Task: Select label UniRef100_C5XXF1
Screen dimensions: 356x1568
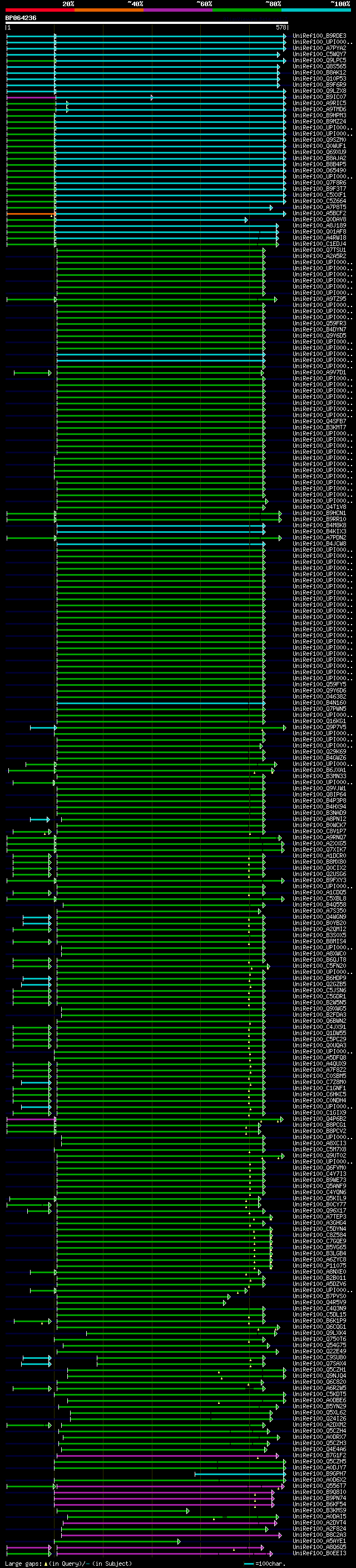Action: click(319, 195)
